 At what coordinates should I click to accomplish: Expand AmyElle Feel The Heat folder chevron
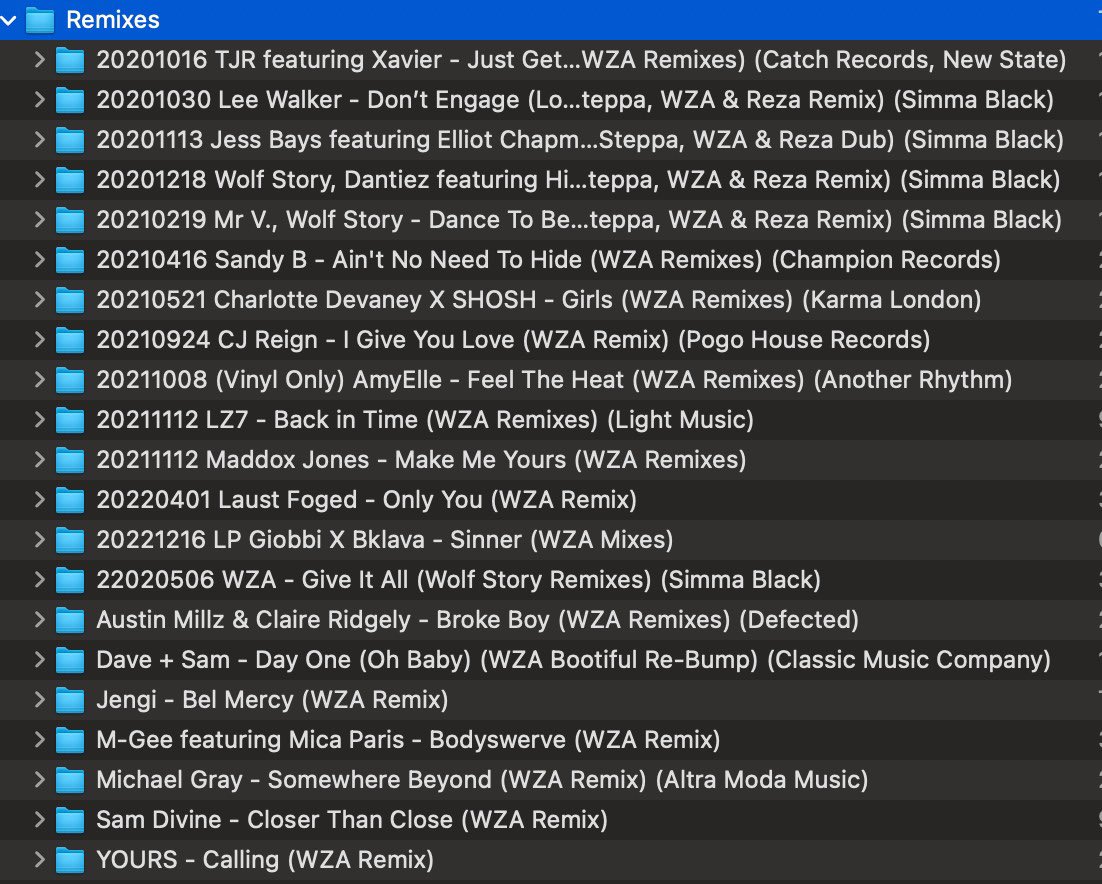point(39,381)
